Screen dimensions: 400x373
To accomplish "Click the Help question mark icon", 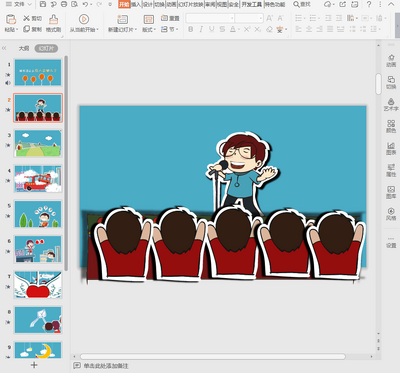I will [x=369, y=4].
